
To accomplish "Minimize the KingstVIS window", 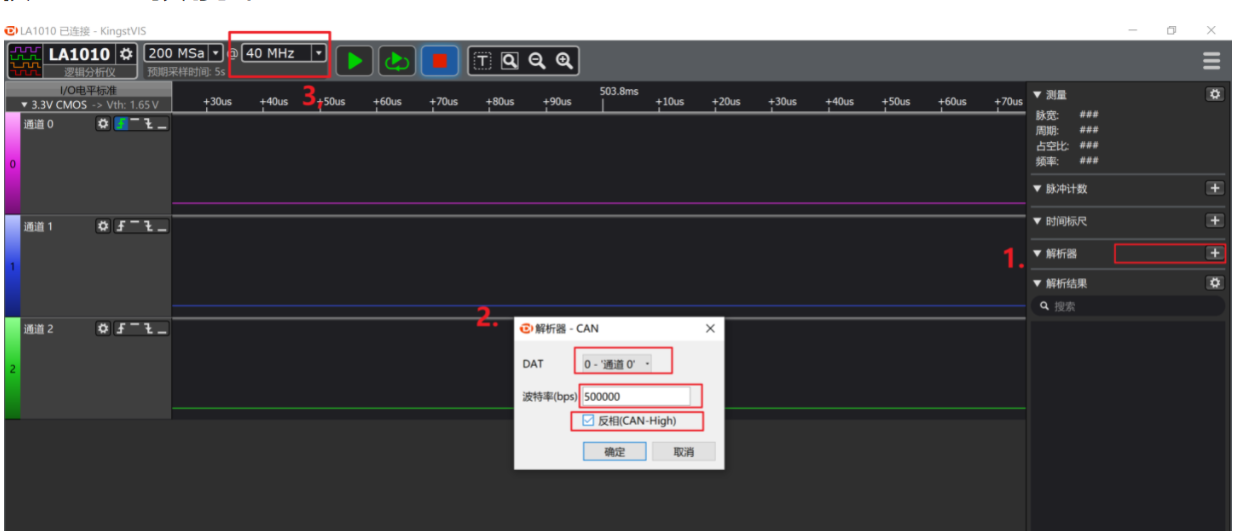I will 1133,30.
